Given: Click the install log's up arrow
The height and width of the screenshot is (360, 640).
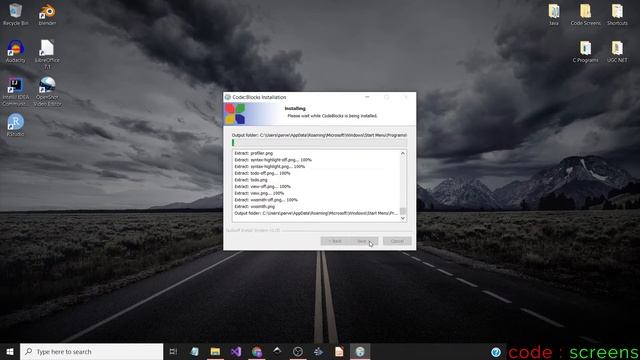Looking at the screenshot, I should click(403, 153).
